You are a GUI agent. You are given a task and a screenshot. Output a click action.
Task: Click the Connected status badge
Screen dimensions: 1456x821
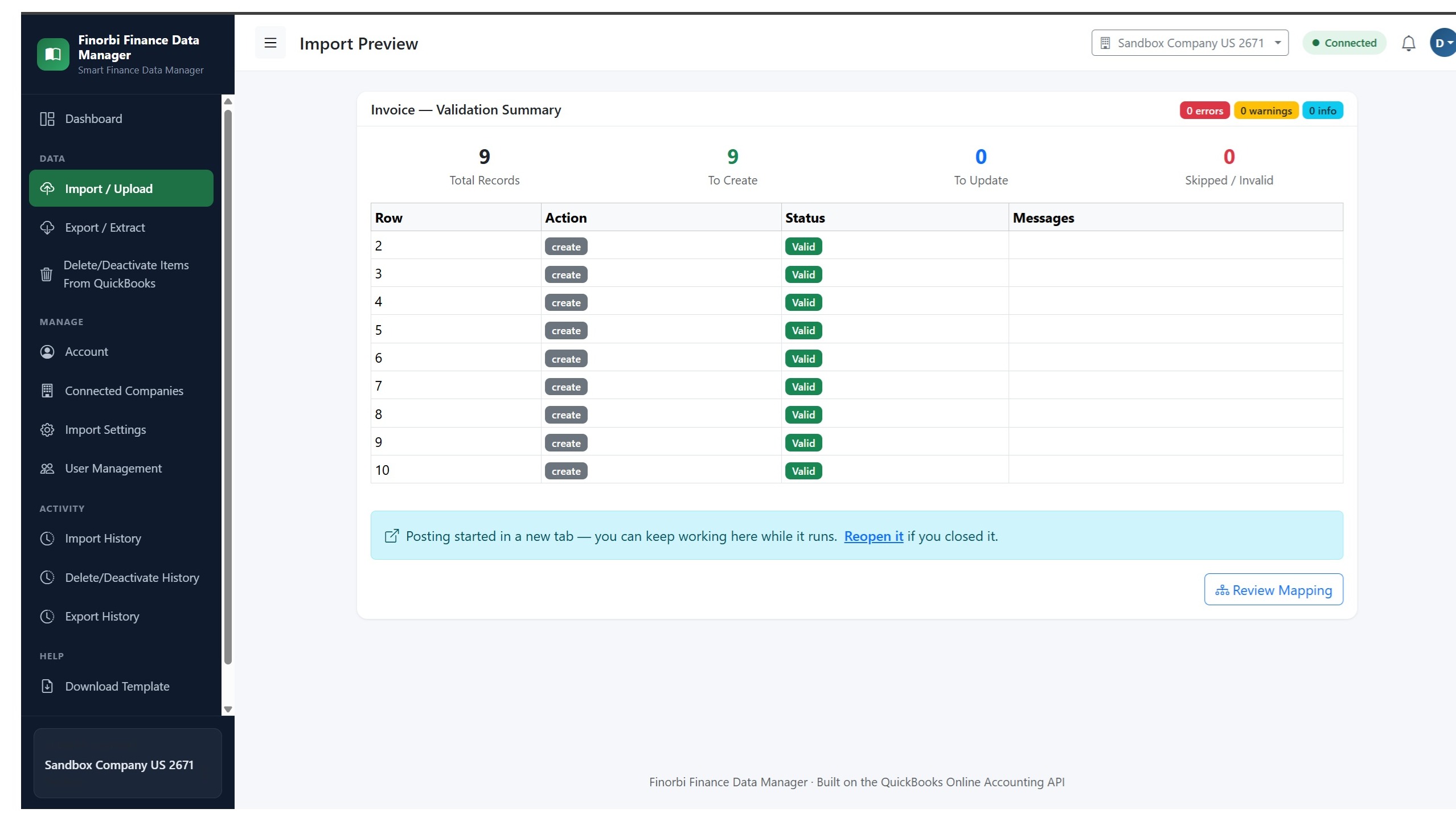[1344, 43]
